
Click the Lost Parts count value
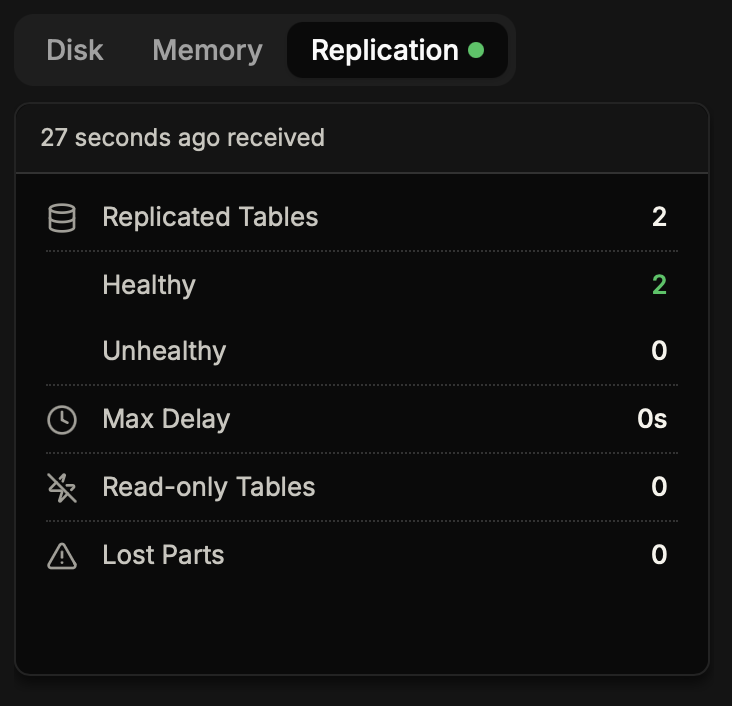pos(659,555)
